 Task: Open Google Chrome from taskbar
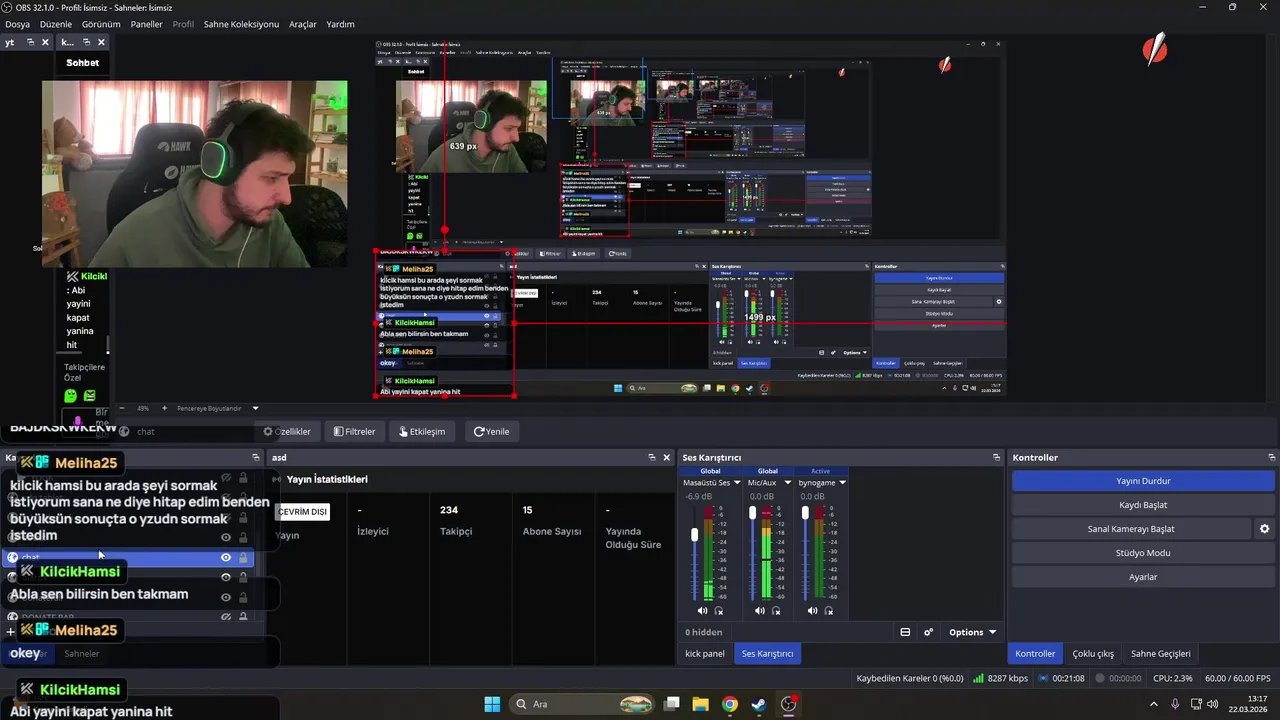730,704
